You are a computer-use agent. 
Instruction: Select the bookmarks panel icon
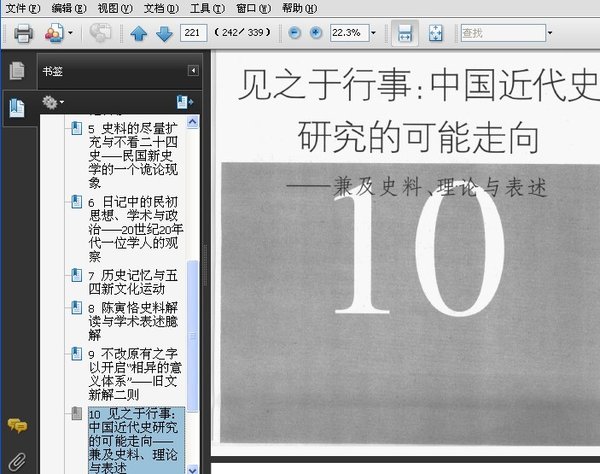pyautogui.click(x=17, y=108)
